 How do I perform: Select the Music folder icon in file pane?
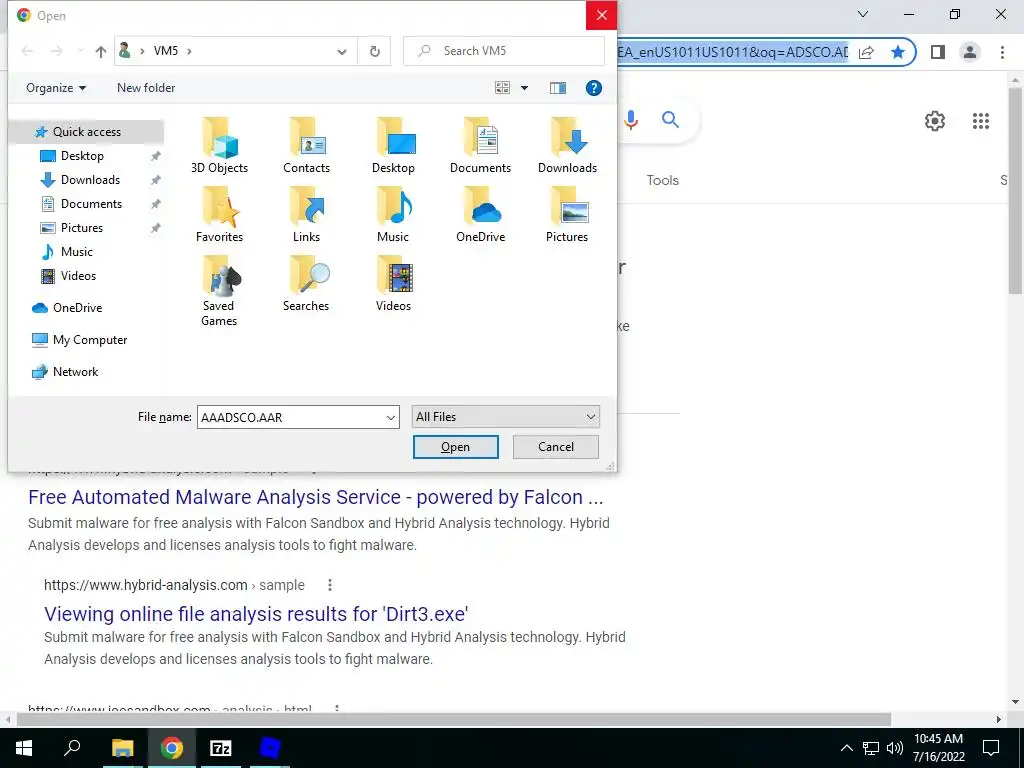click(393, 214)
